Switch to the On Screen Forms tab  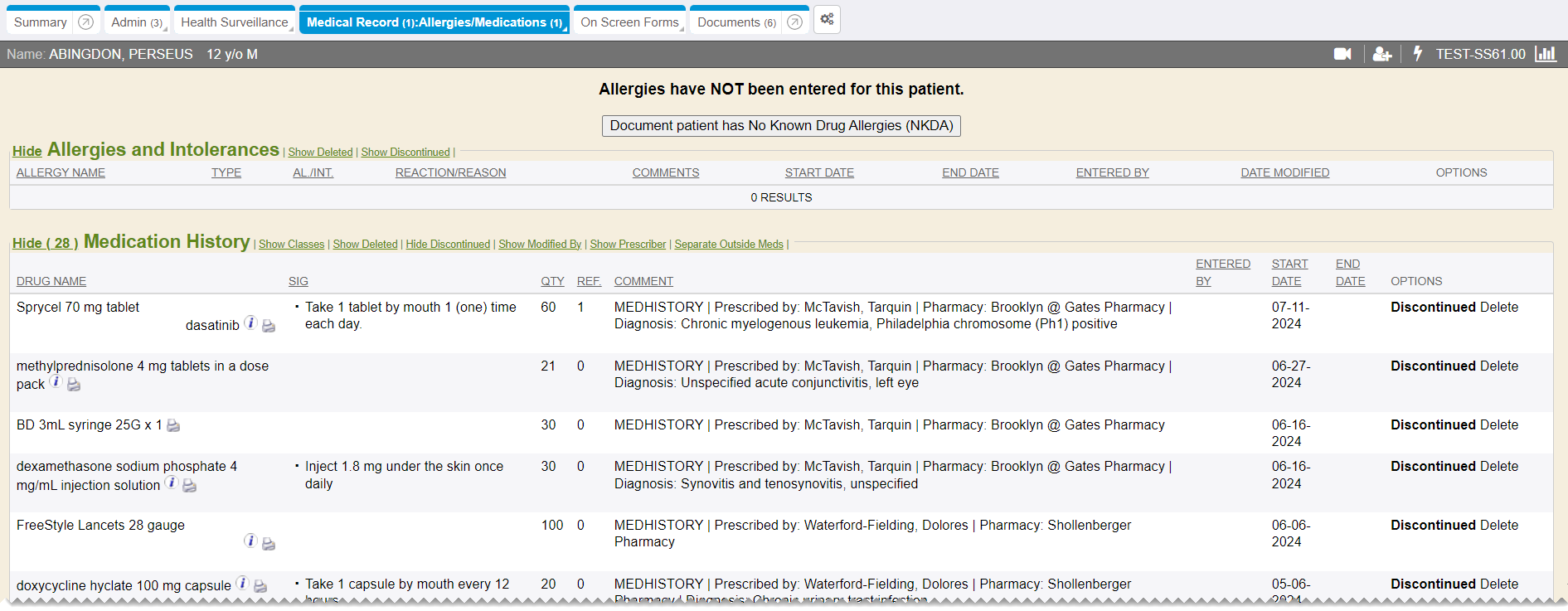tap(629, 22)
